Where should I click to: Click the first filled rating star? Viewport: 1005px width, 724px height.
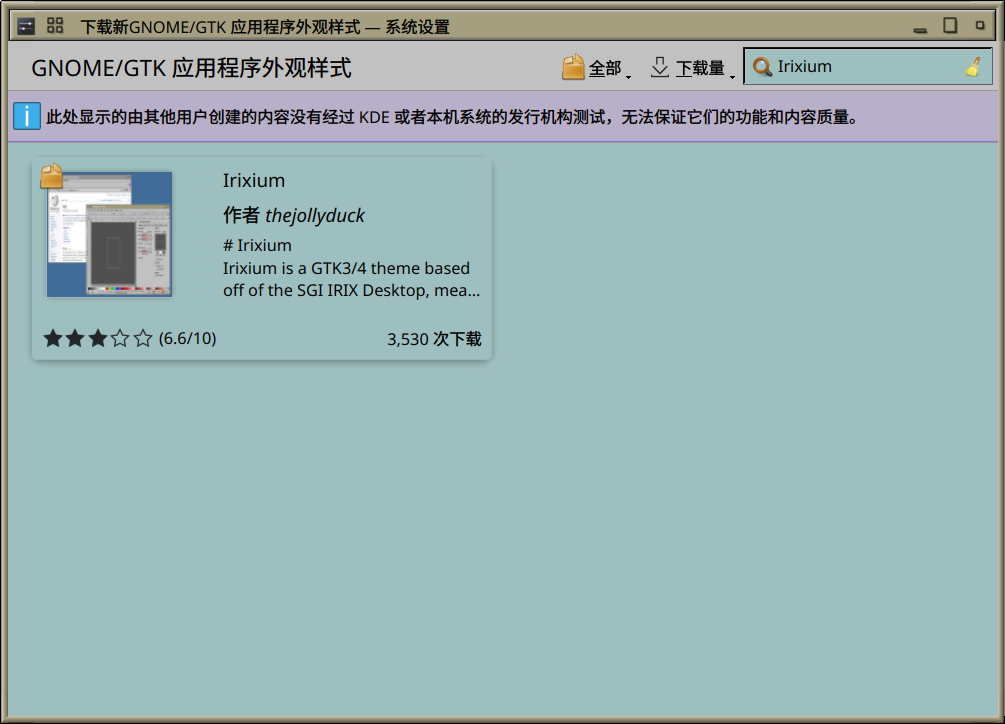click(53, 338)
